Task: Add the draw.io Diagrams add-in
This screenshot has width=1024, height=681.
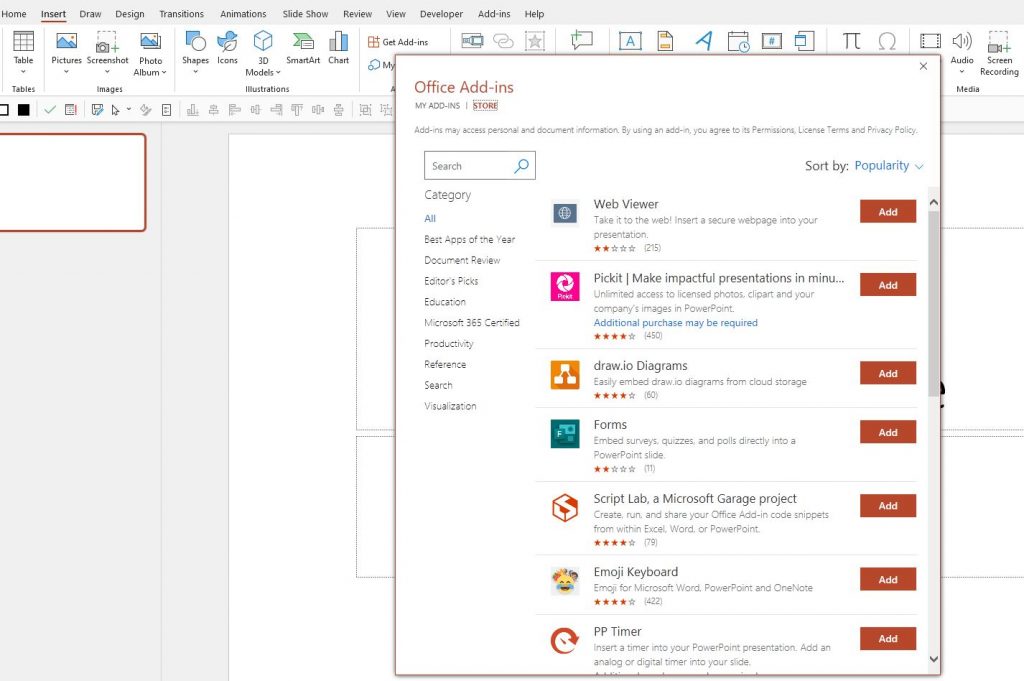Action: click(x=888, y=373)
